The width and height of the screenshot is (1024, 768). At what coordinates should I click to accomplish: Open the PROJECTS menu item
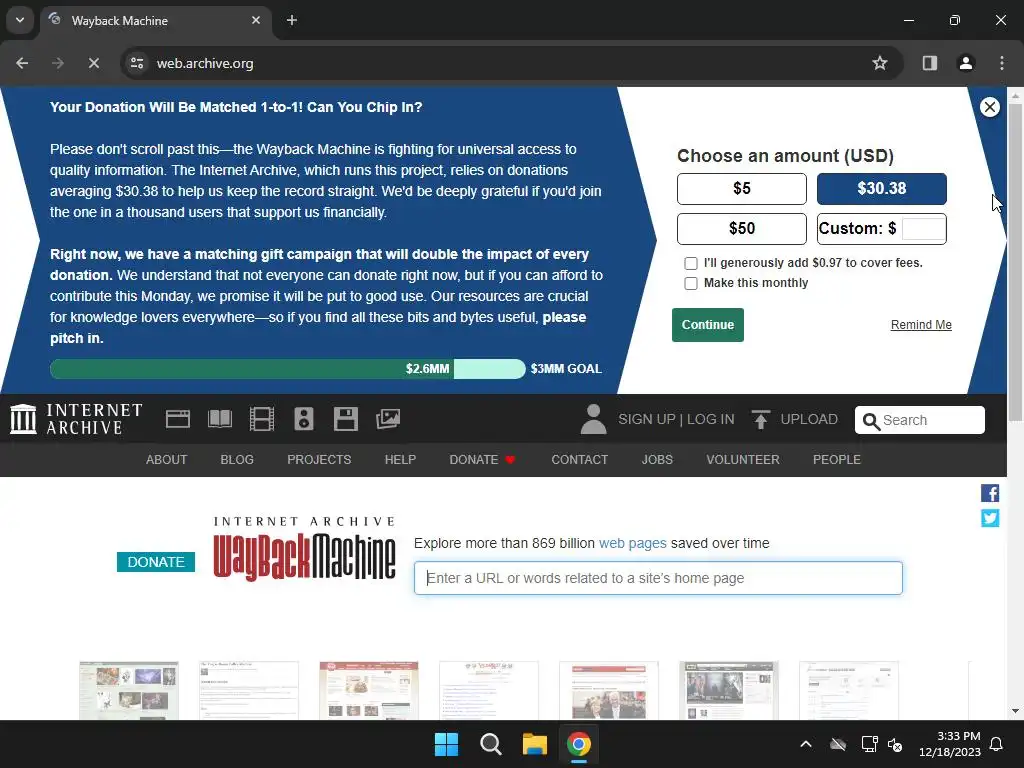pos(319,460)
